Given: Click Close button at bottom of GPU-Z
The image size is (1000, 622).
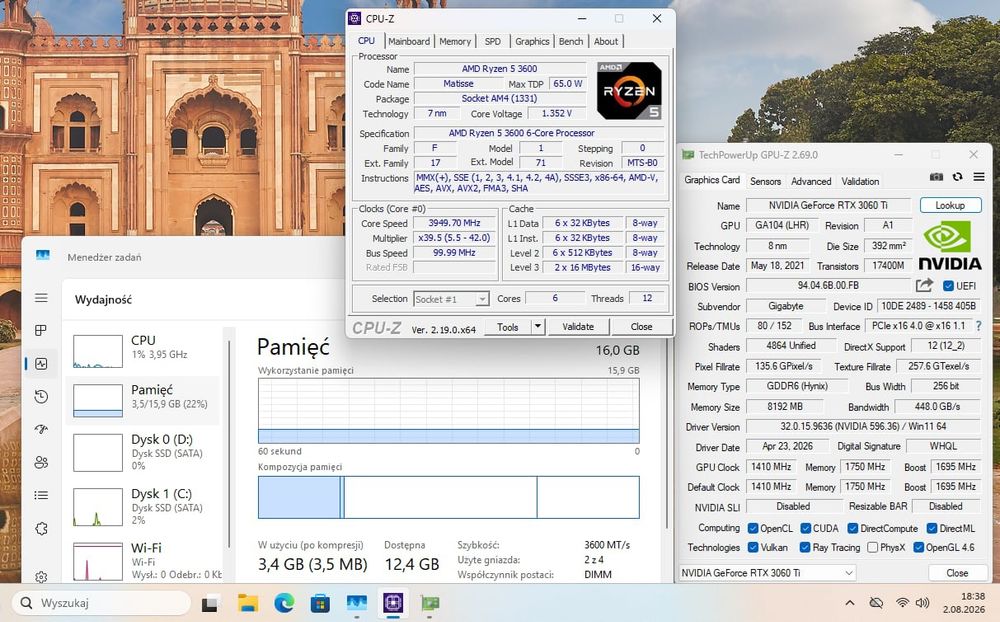Looking at the screenshot, I should click(x=957, y=573).
